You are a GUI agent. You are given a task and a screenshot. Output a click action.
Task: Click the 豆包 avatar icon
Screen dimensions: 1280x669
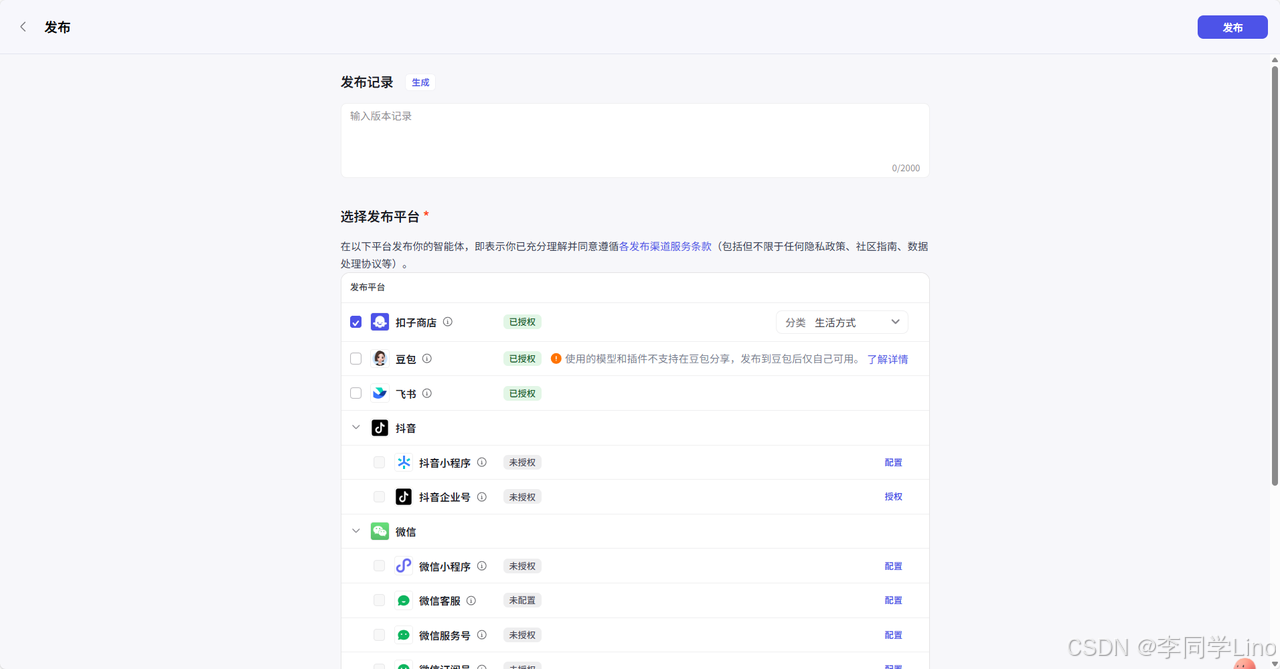[x=380, y=358]
